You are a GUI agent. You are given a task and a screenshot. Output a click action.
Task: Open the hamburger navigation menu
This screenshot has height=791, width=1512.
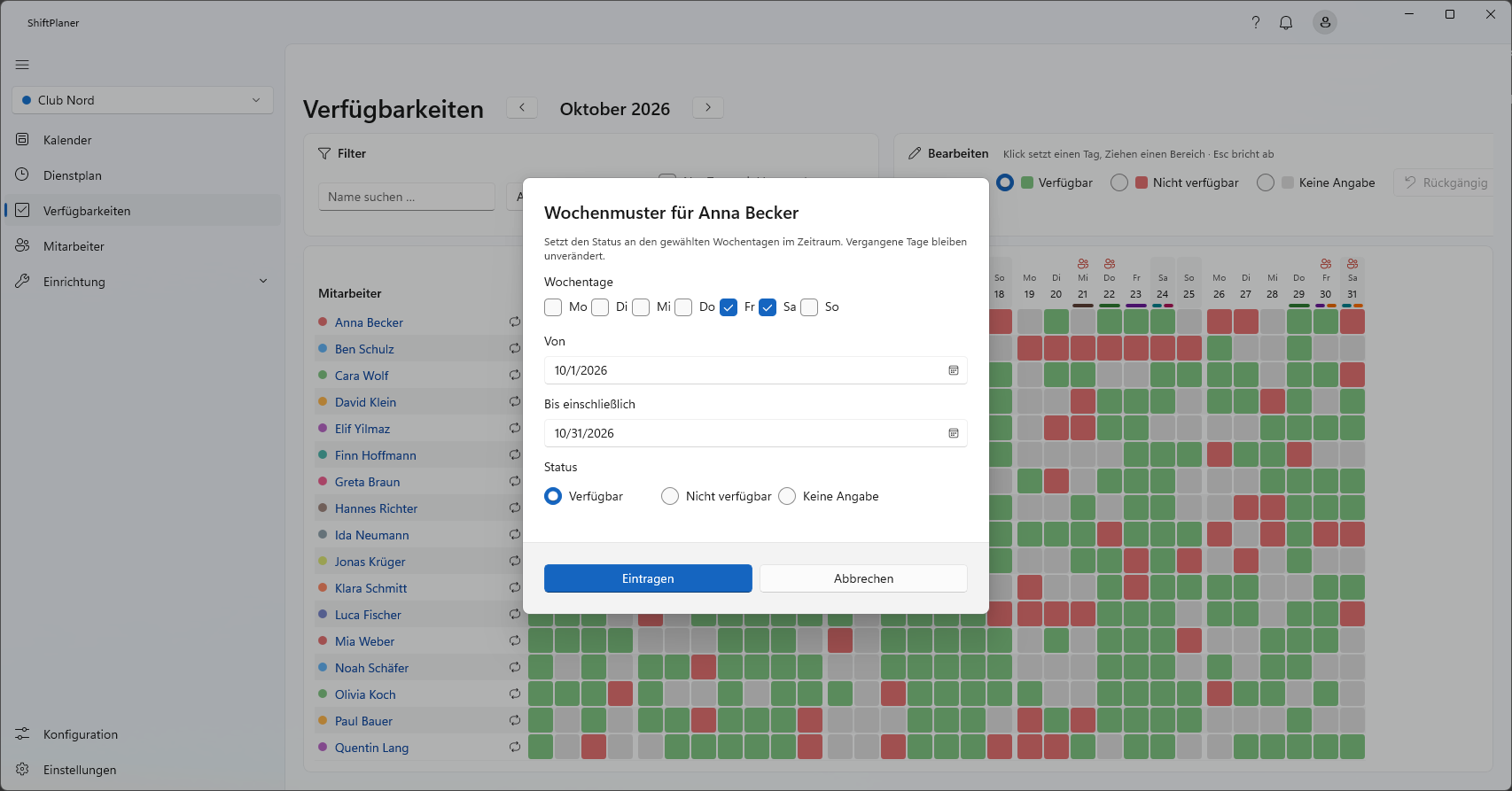click(x=22, y=65)
